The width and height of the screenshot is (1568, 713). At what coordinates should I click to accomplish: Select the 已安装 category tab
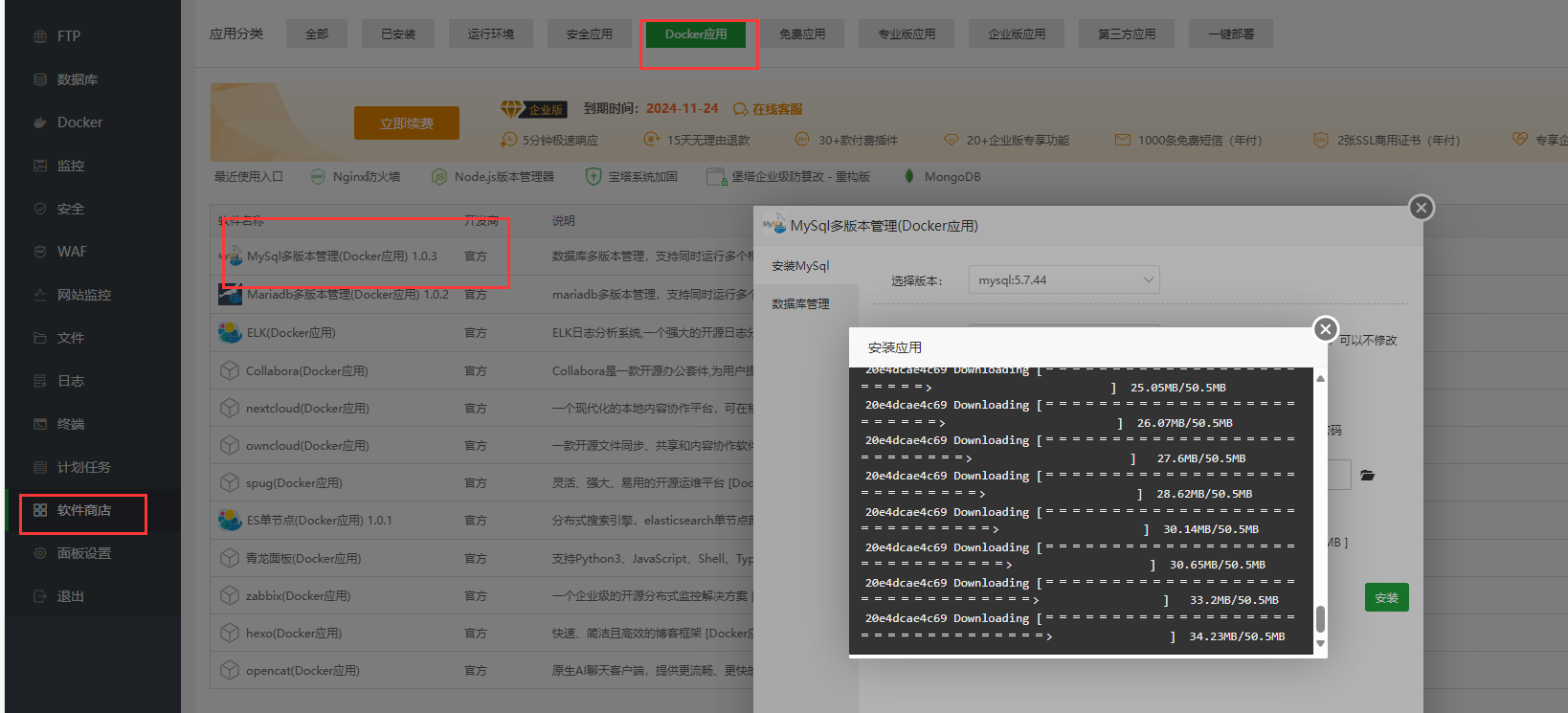[398, 33]
